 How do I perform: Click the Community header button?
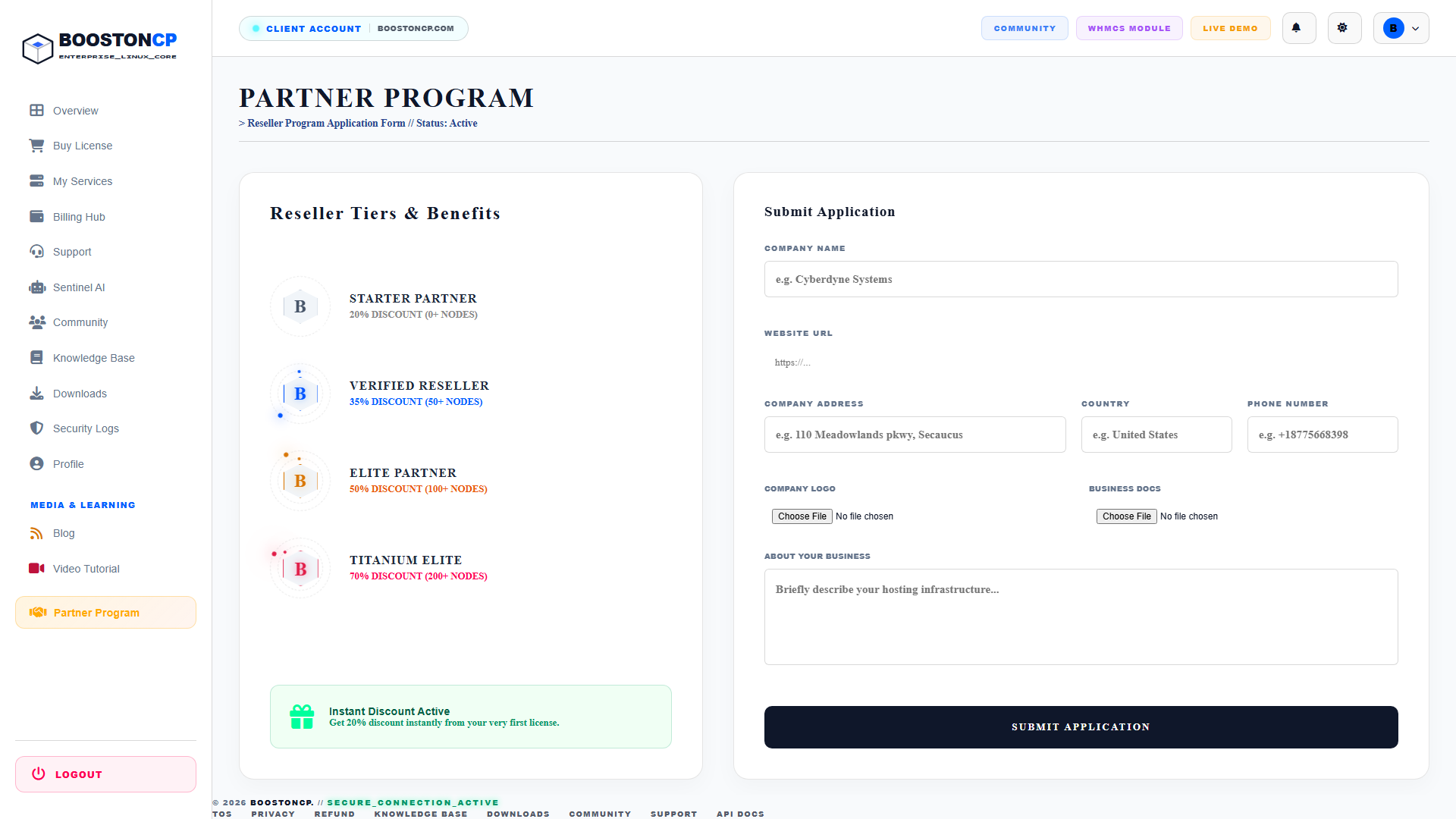pyautogui.click(x=1025, y=28)
